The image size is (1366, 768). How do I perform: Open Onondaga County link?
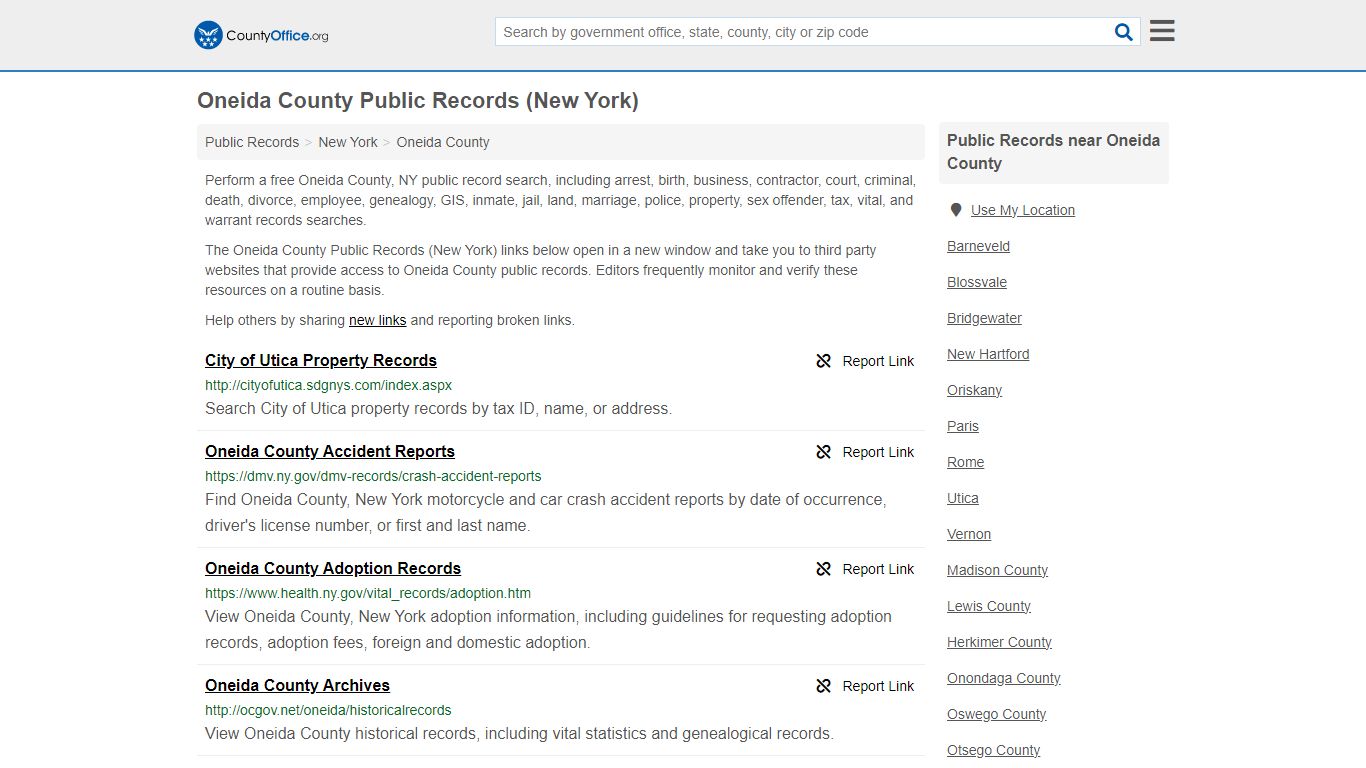click(1003, 678)
